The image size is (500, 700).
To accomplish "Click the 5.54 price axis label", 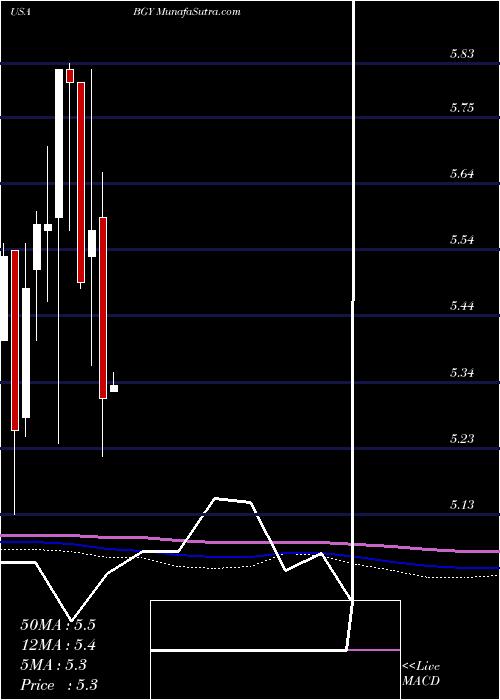I will coord(462,240).
